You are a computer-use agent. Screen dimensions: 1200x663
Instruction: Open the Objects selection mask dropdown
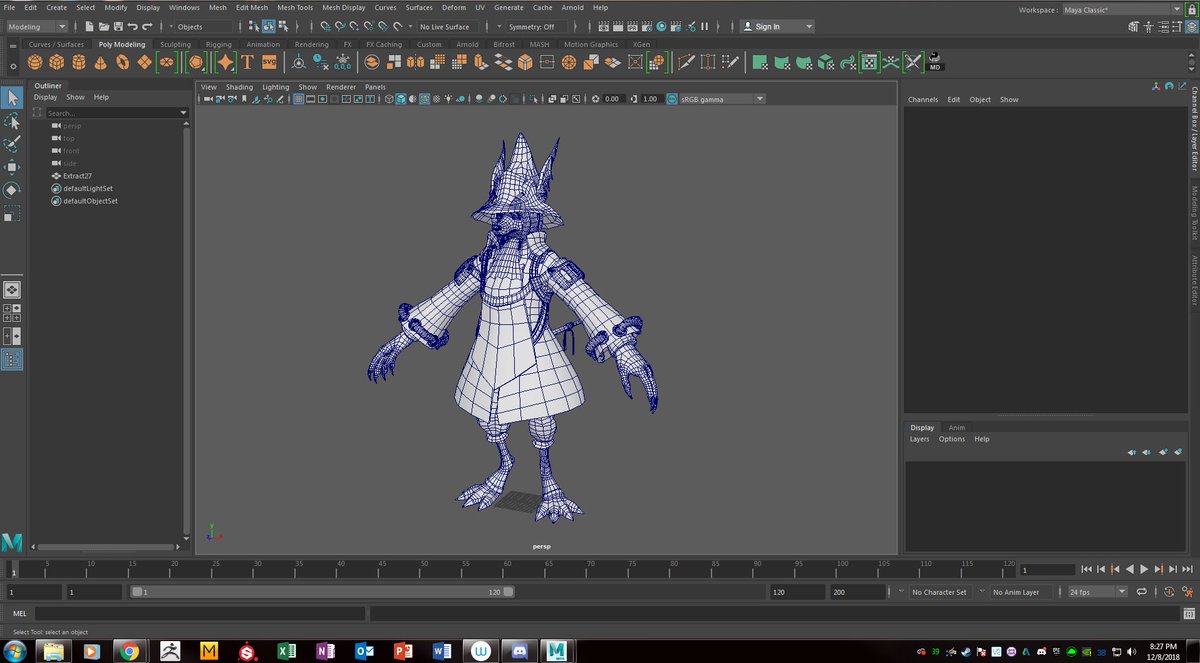coord(204,26)
